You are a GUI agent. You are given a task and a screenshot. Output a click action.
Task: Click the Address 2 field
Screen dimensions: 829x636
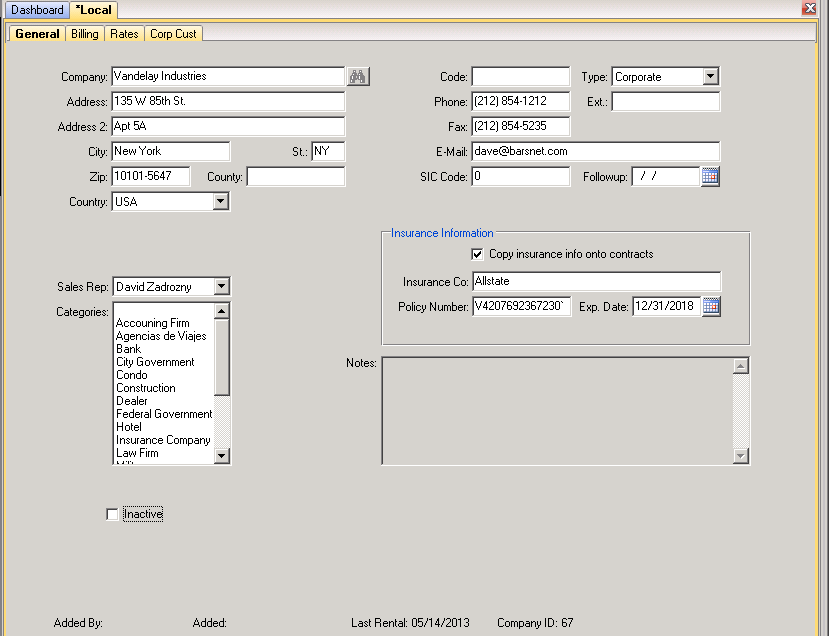pyautogui.click(x=228, y=126)
